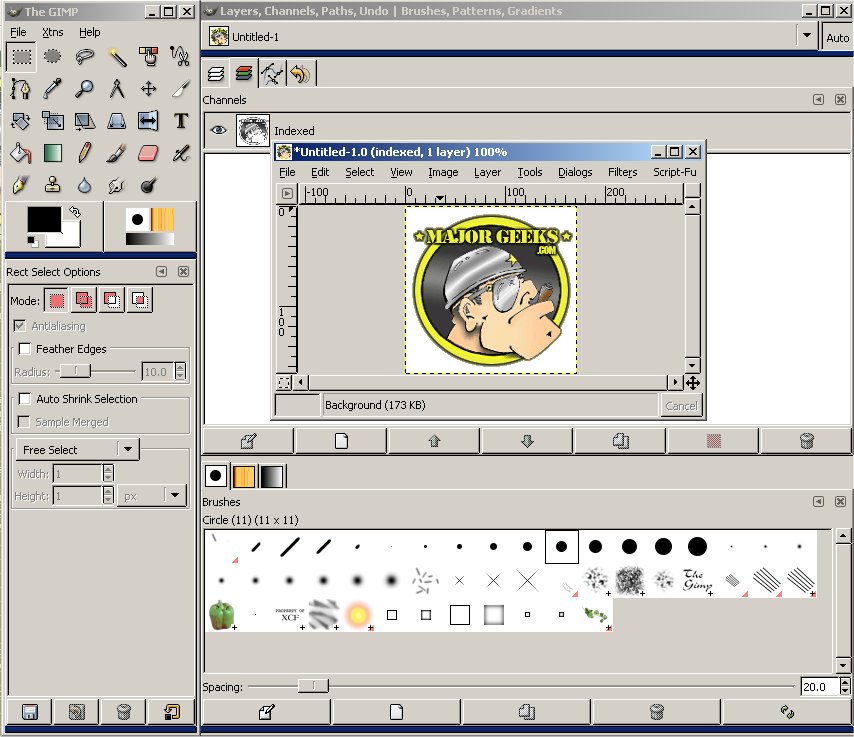854x737 pixels.
Task: Select the Move tool
Action: [x=148, y=88]
